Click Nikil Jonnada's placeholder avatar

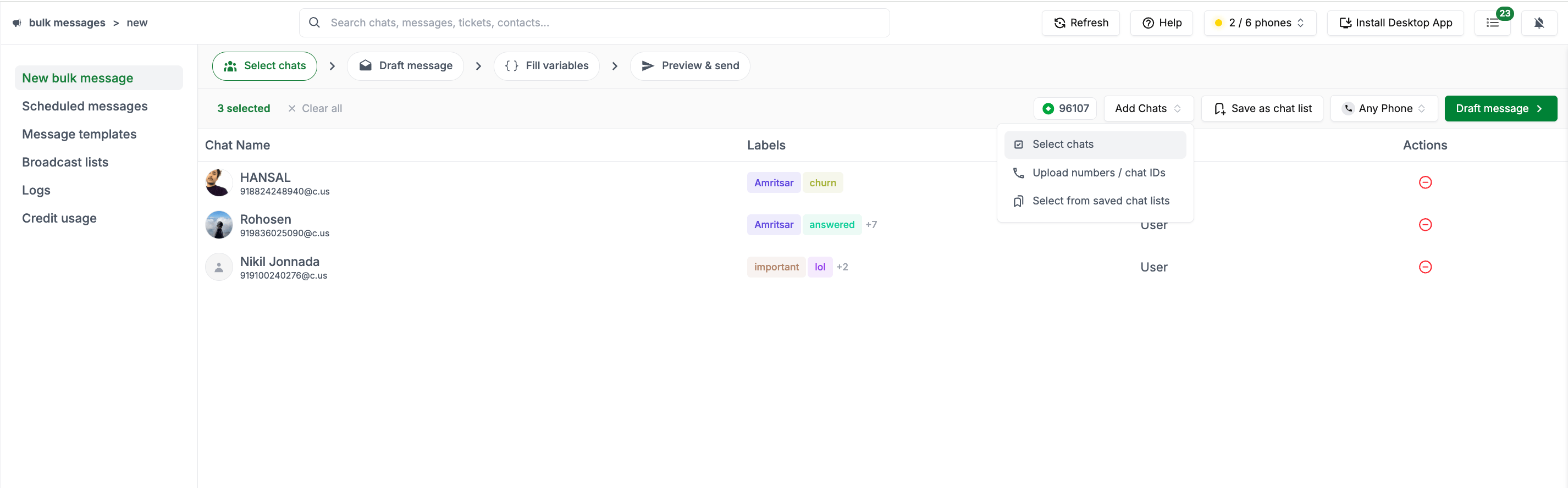218,267
